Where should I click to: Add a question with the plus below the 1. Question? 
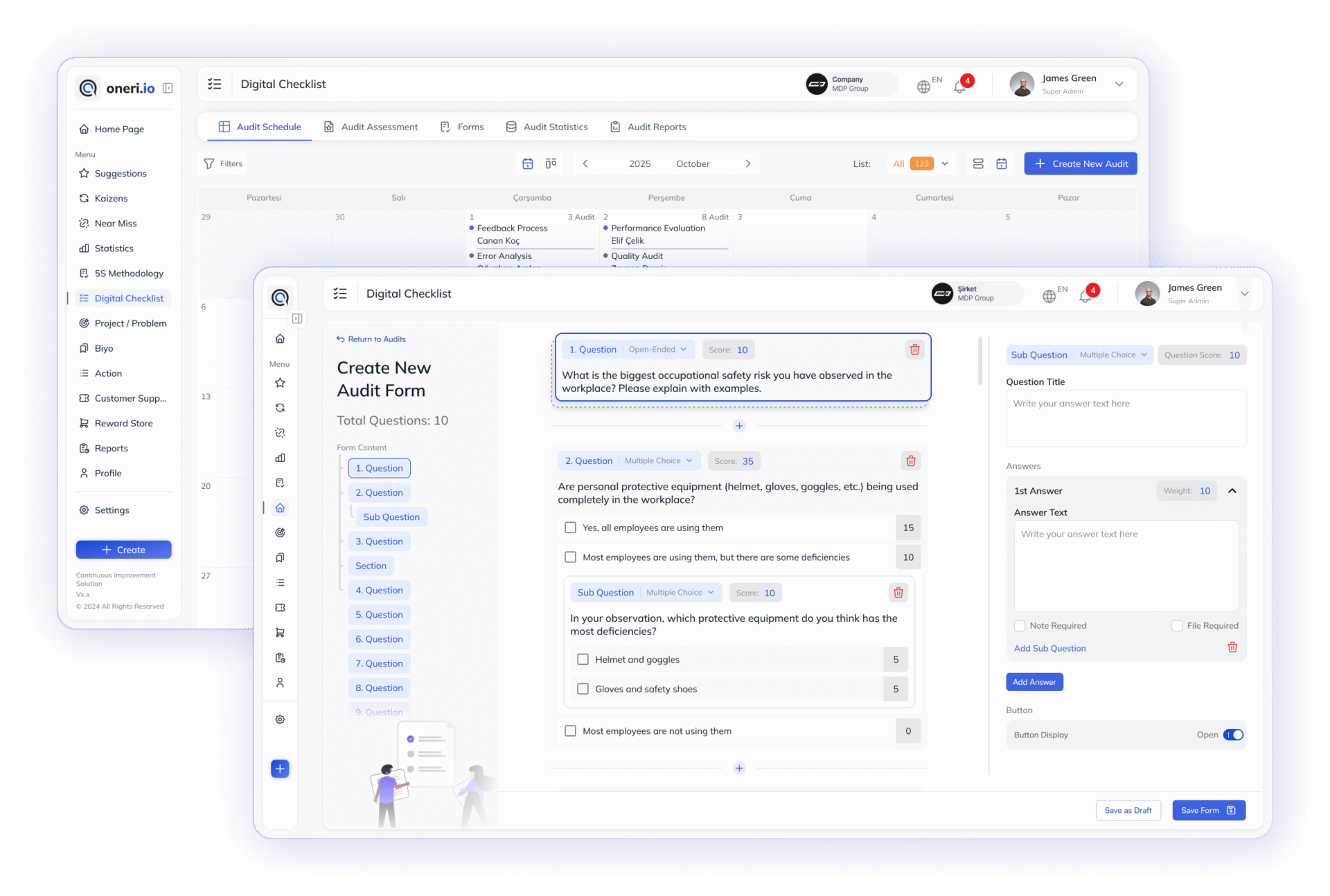pos(739,426)
